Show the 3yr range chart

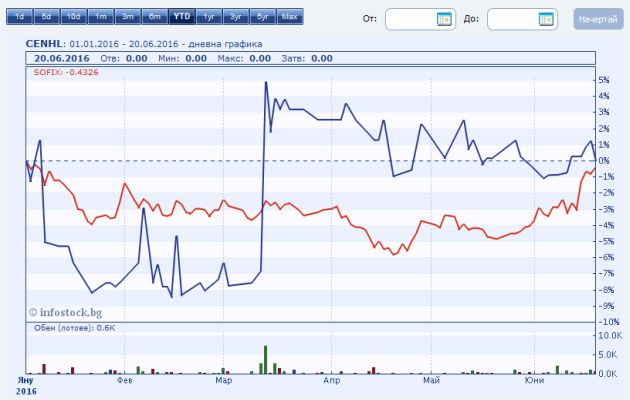[x=236, y=17]
